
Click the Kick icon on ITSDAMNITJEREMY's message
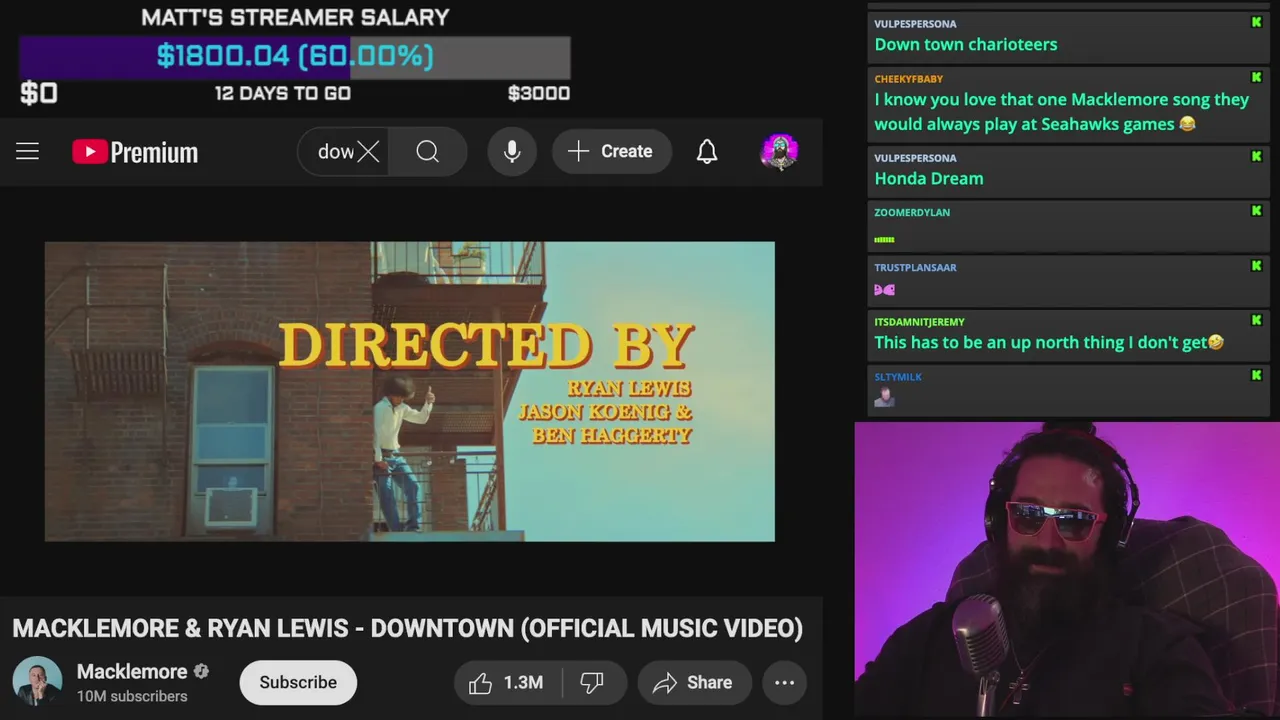pyautogui.click(x=1256, y=320)
